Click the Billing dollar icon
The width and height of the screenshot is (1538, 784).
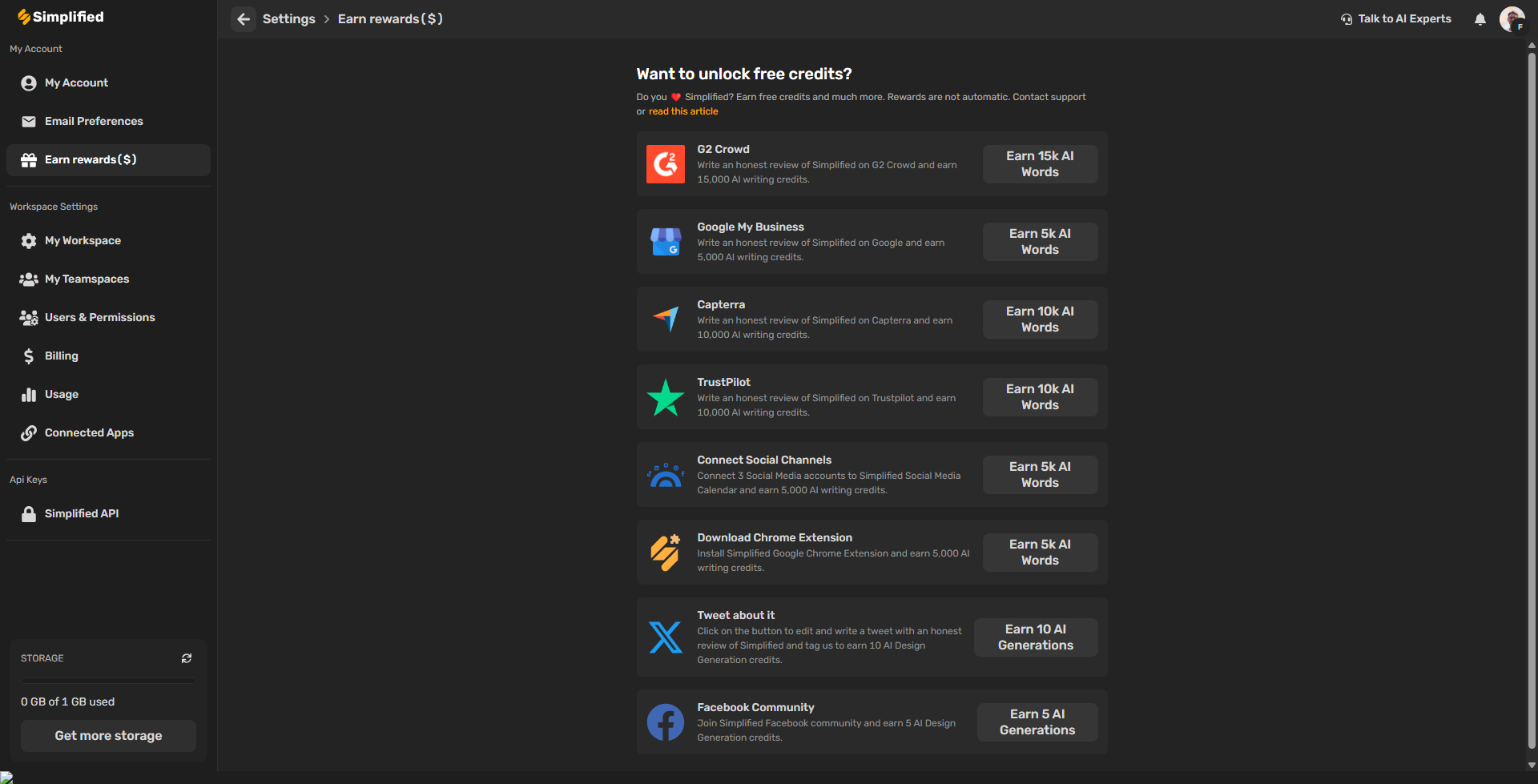coord(29,356)
